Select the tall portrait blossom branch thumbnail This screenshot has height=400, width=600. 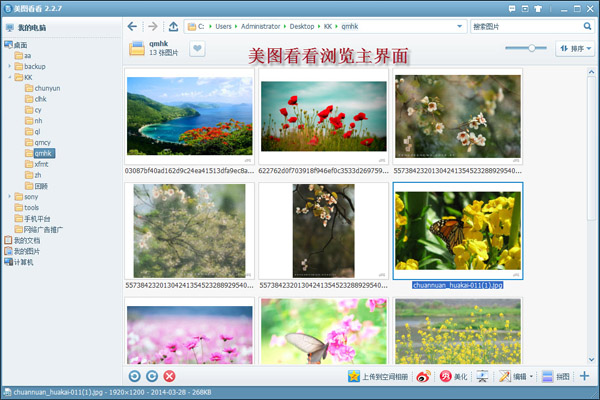324,231
